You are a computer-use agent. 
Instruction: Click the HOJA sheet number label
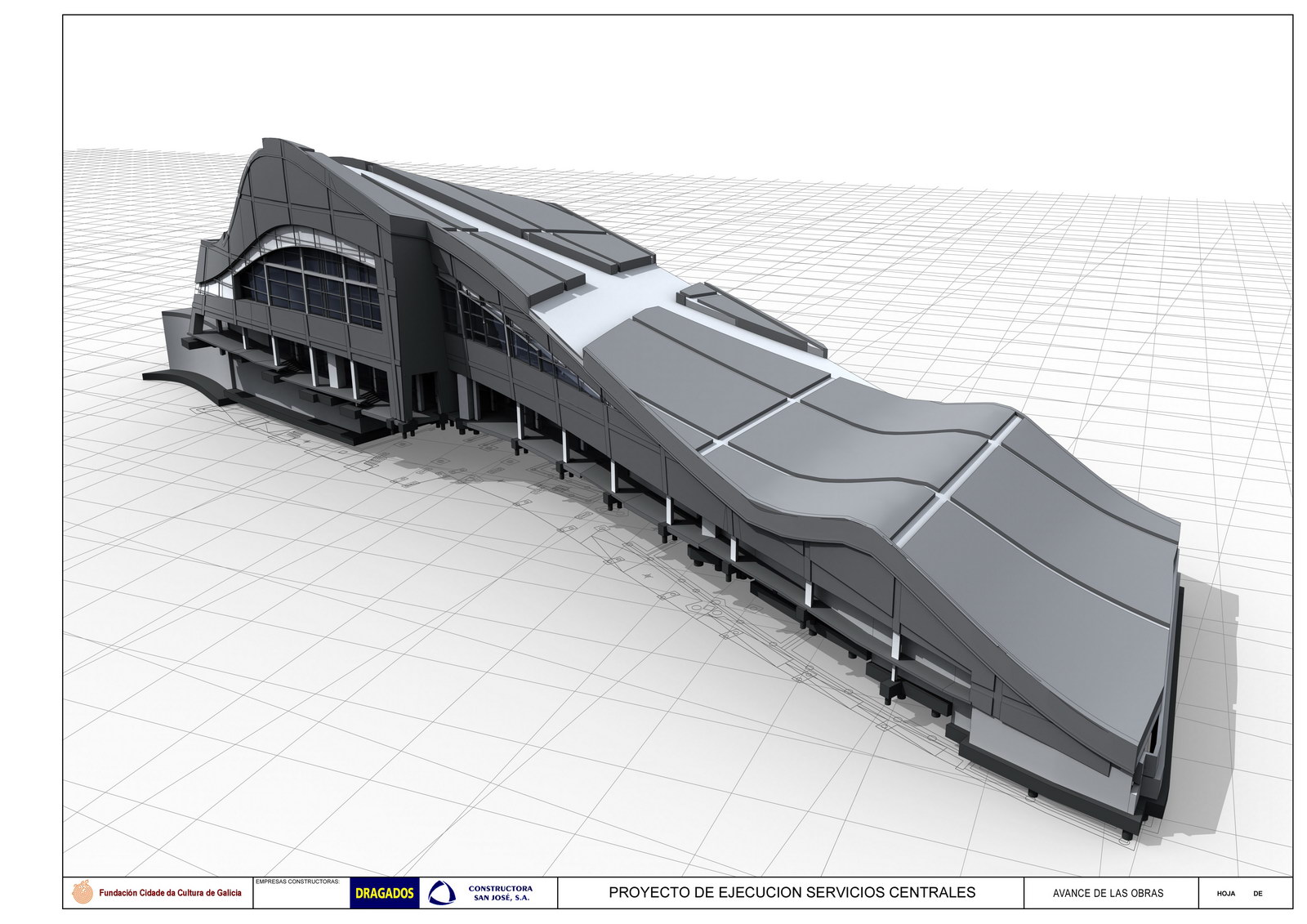[x=1225, y=894]
